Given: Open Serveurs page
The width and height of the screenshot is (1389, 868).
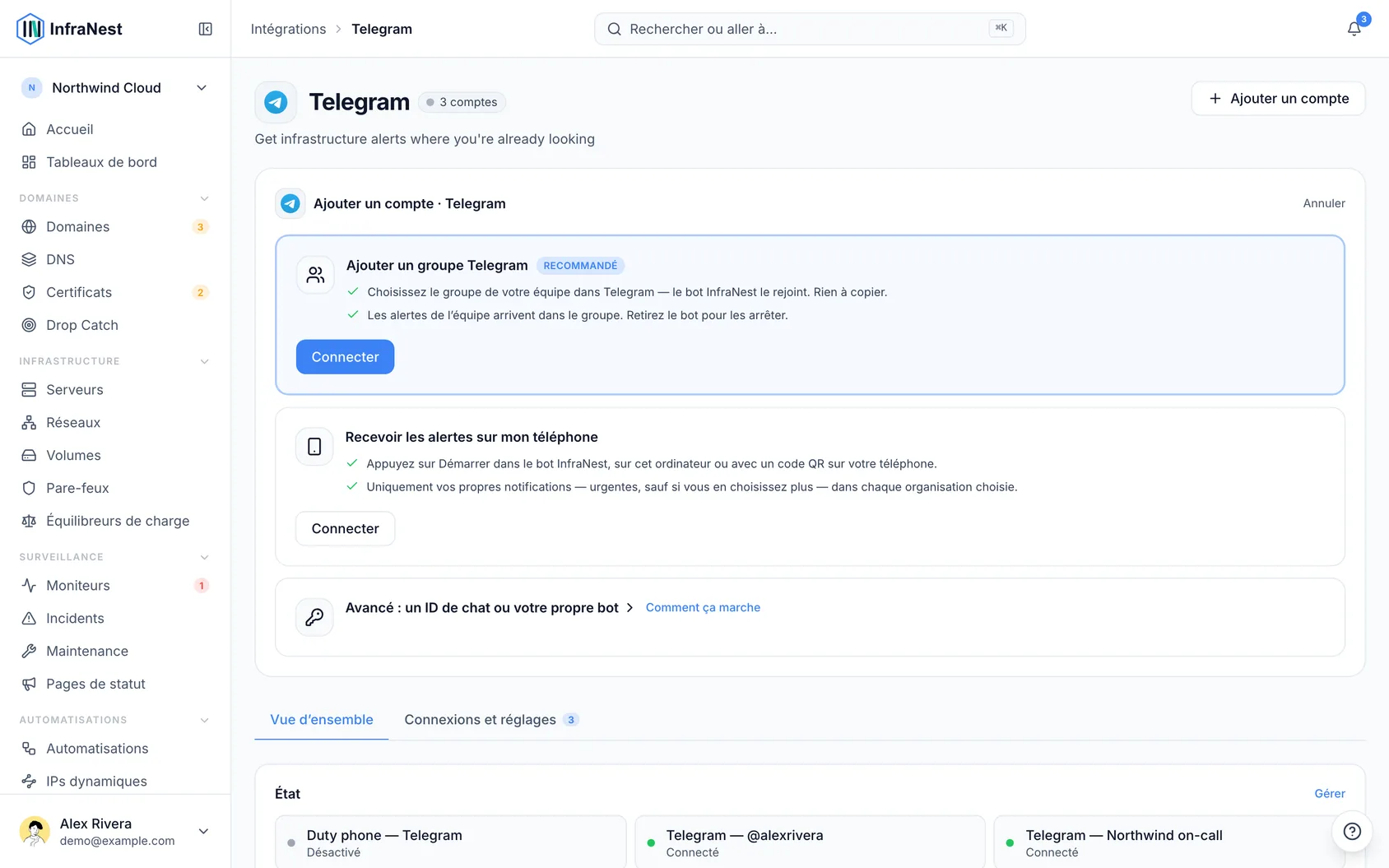Looking at the screenshot, I should coord(115,389).
